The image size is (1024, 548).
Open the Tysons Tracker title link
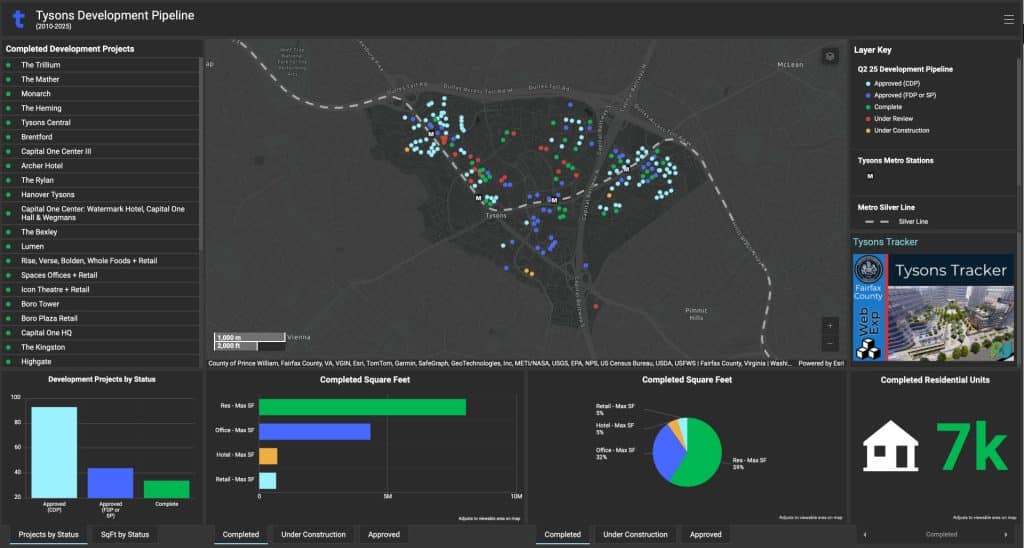(x=885, y=242)
